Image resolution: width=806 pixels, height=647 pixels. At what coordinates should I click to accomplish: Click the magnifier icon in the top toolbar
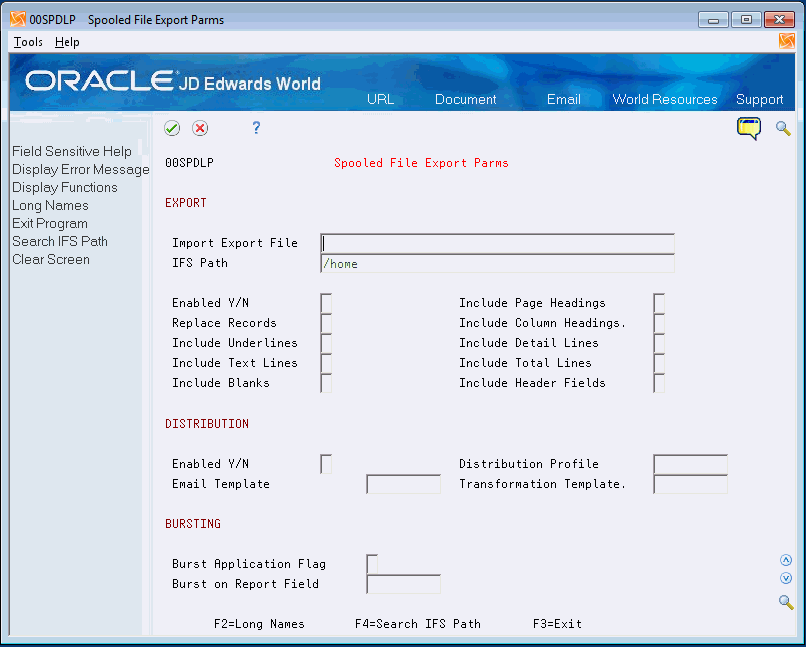click(x=783, y=128)
